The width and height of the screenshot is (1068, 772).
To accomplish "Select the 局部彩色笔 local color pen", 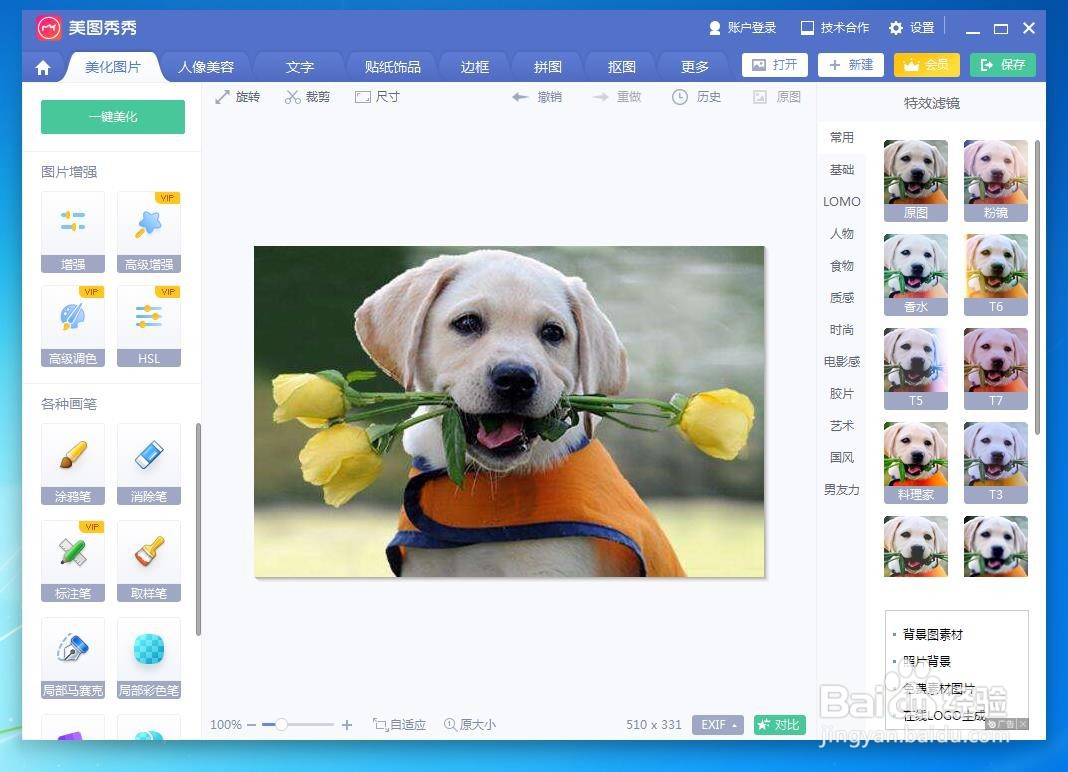I will click(148, 658).
